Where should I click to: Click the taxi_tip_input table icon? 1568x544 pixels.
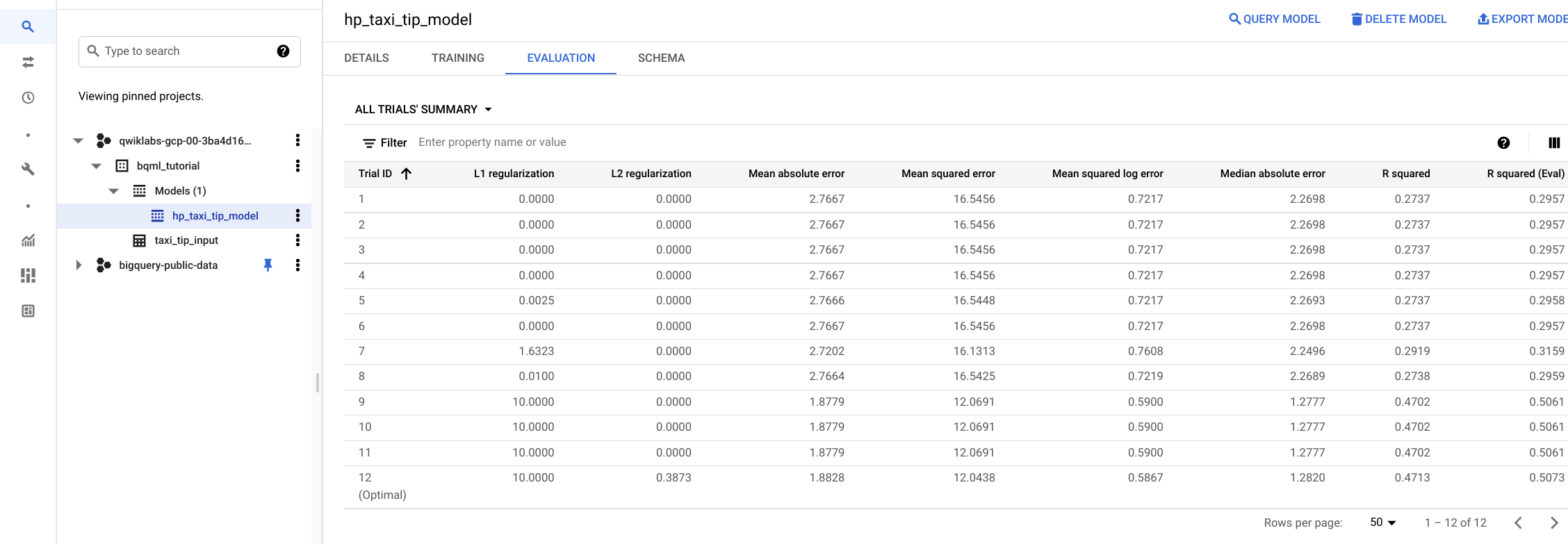pyautogui.click(x=139, y=240)
